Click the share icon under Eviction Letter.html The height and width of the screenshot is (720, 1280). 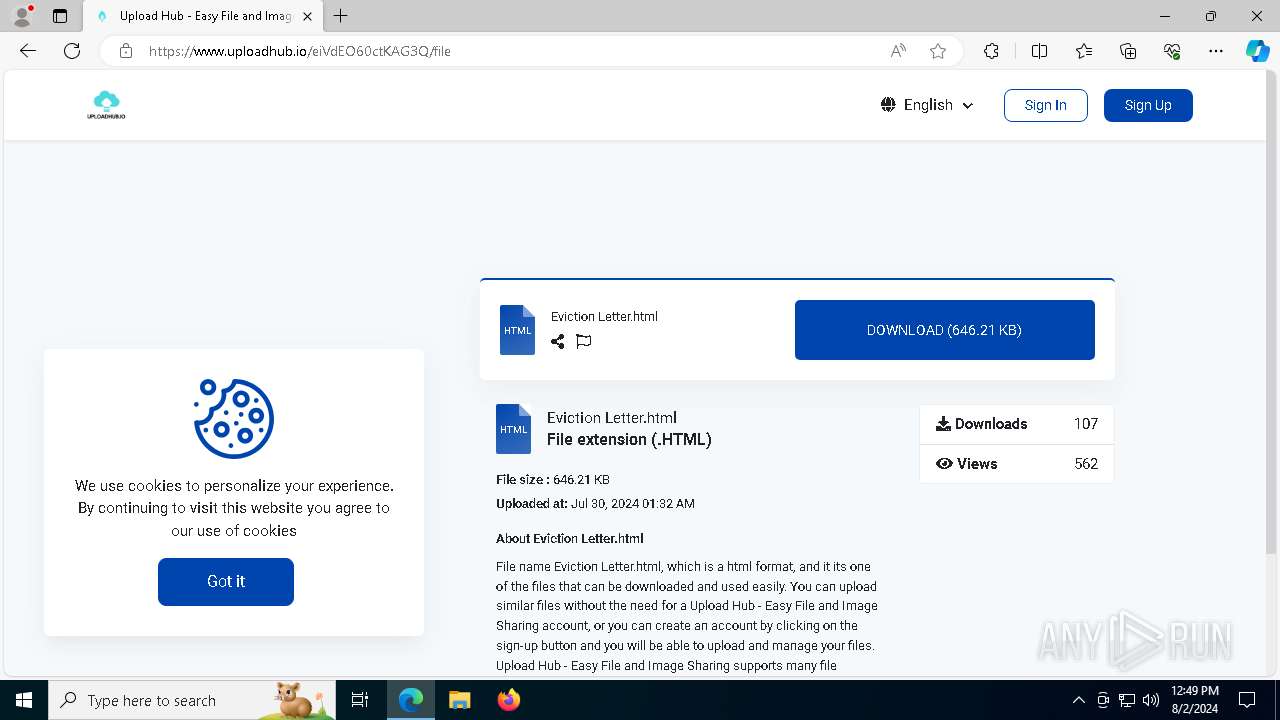coord(558,342)
